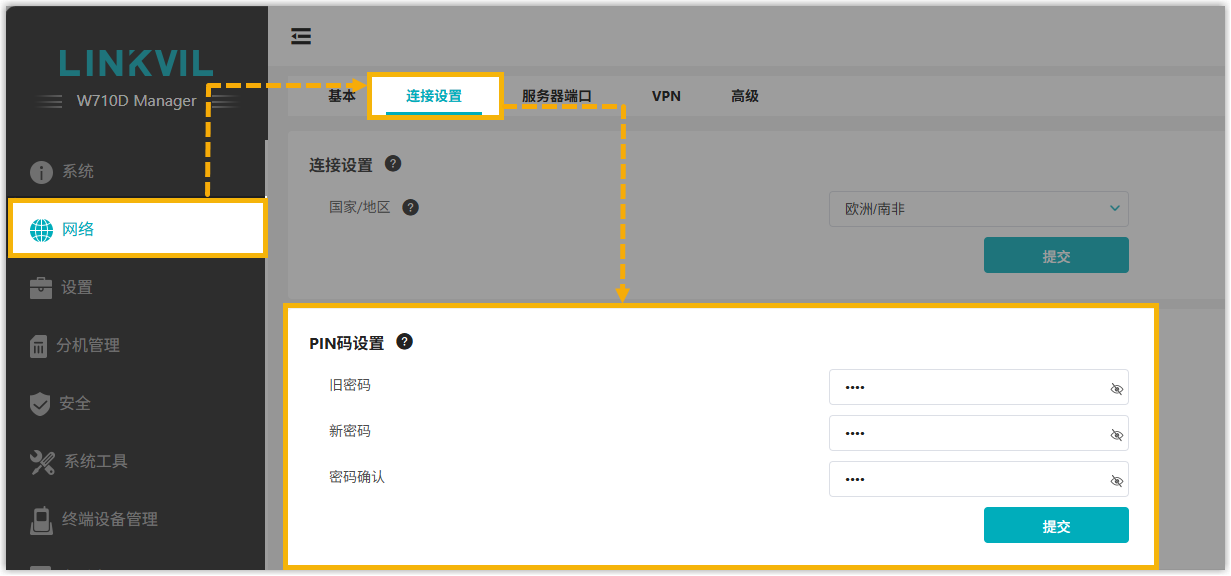This screenshot has width=1231, height=576.
Task: Toggle visibility of 新密码 field
Action: click(1116, 435)
